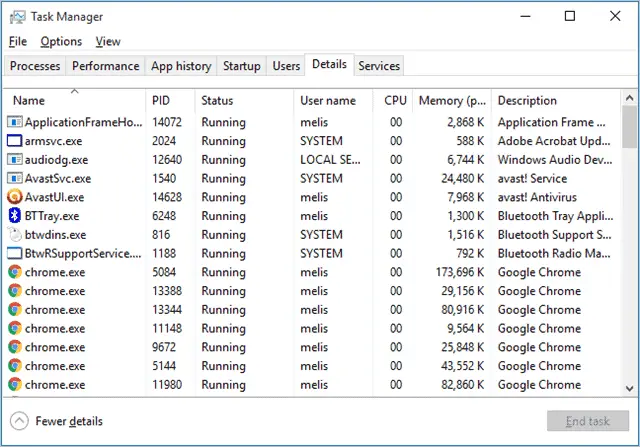
Task: Select the BTTray.exe Bluetooth icon
Action: (15, 216)
